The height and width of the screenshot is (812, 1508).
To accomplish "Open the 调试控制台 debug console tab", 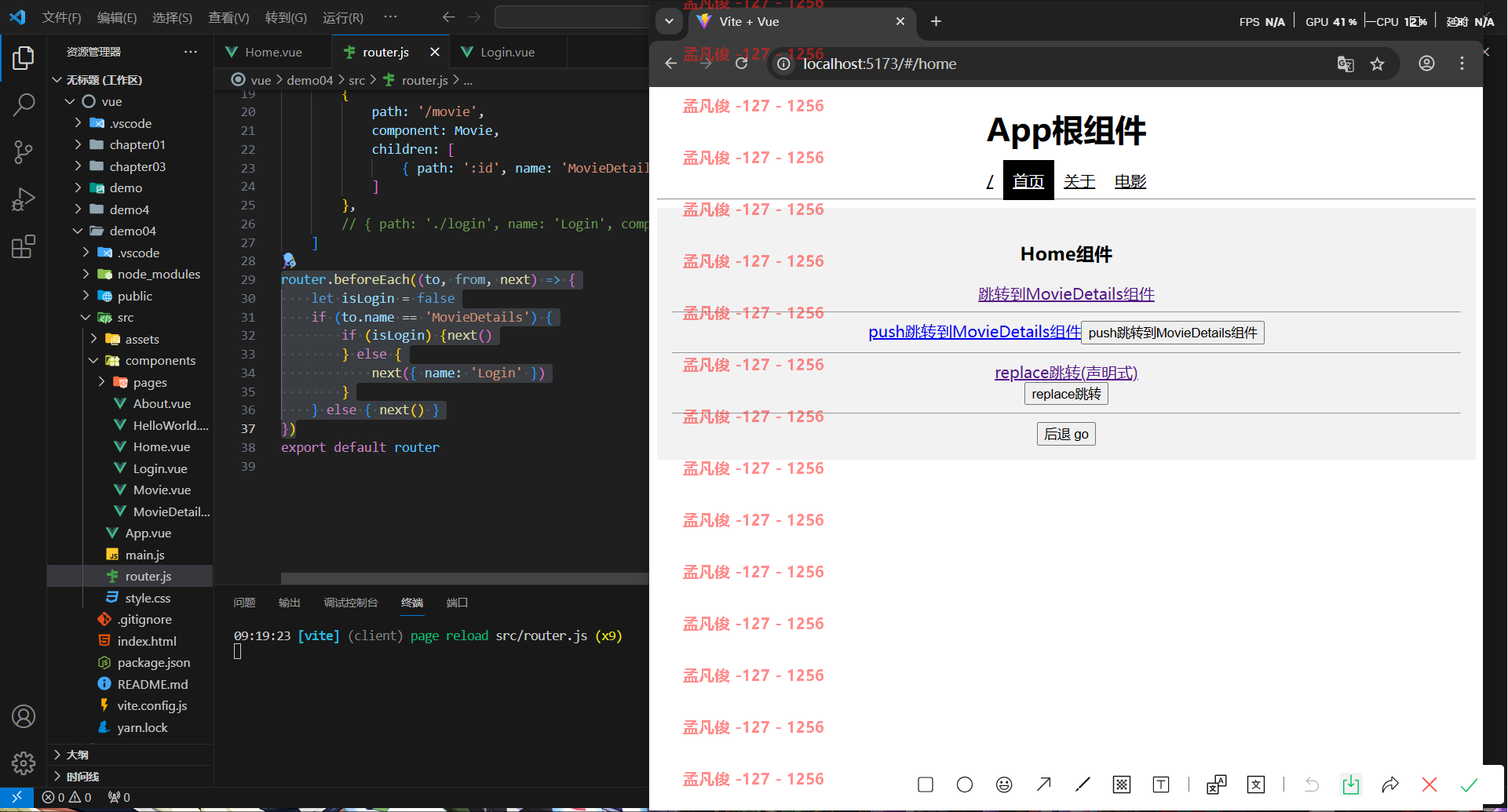I will (x=350, y=603).
